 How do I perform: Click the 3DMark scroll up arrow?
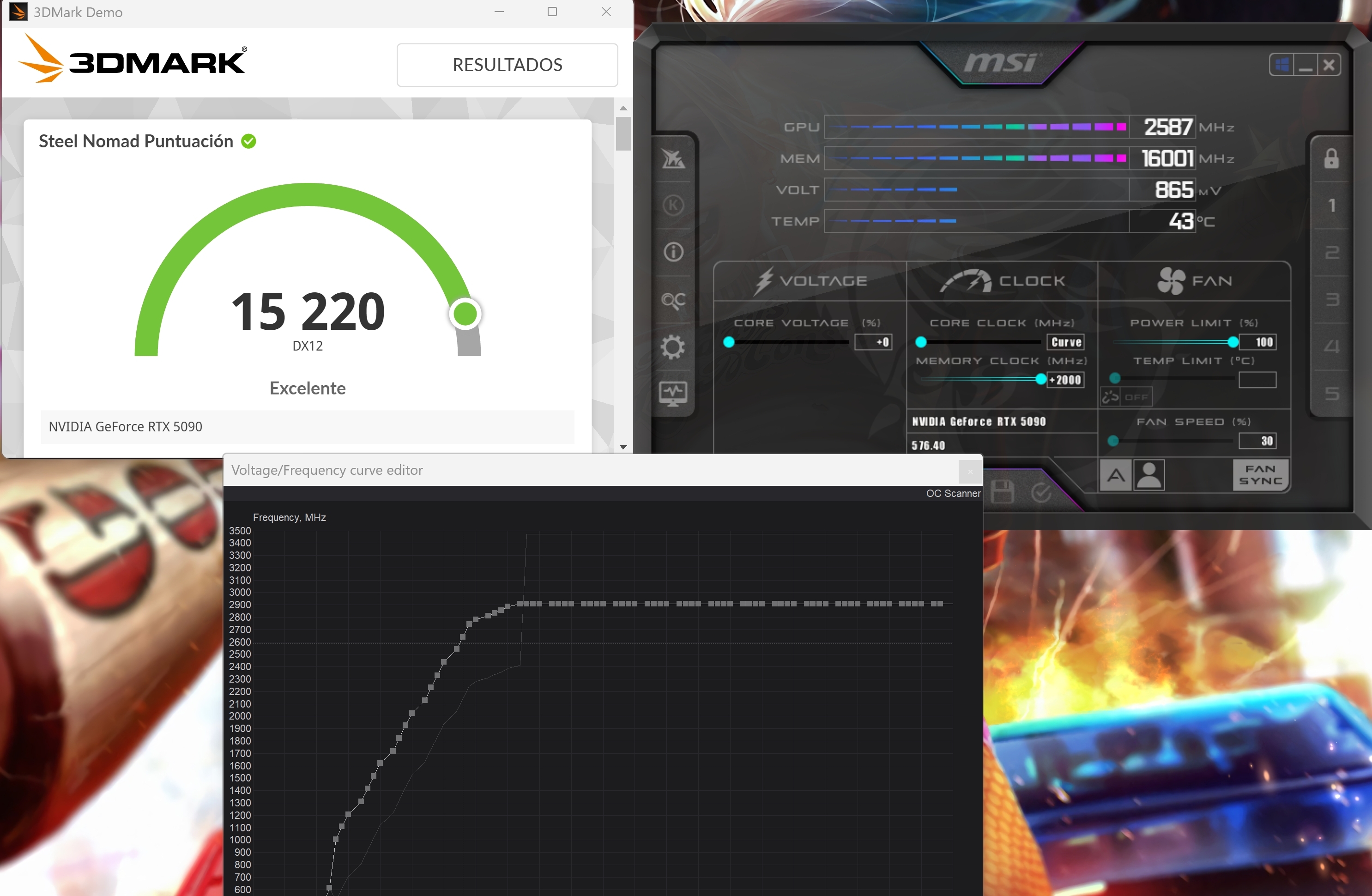pos(623,108)
